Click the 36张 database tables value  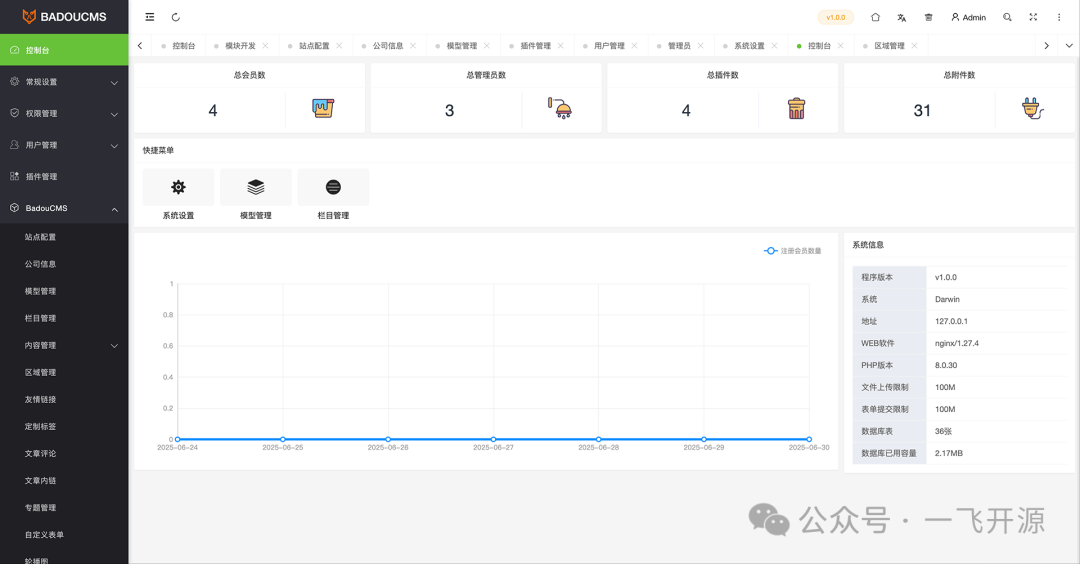[943, 431]
